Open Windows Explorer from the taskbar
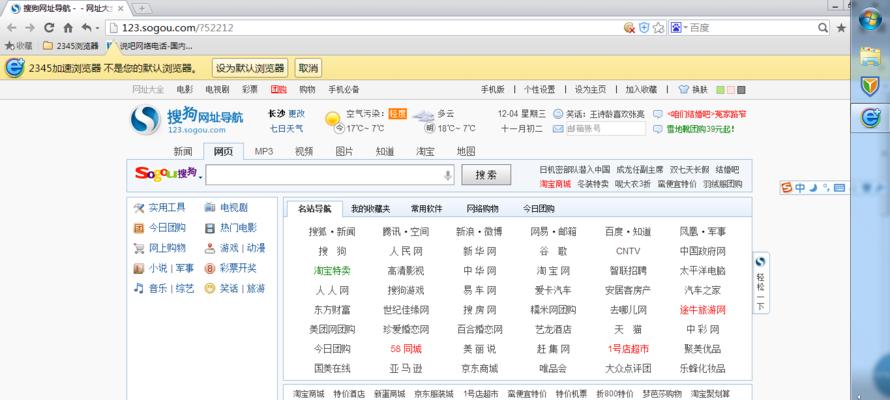The image size is (890, 400). click(870, 57)
